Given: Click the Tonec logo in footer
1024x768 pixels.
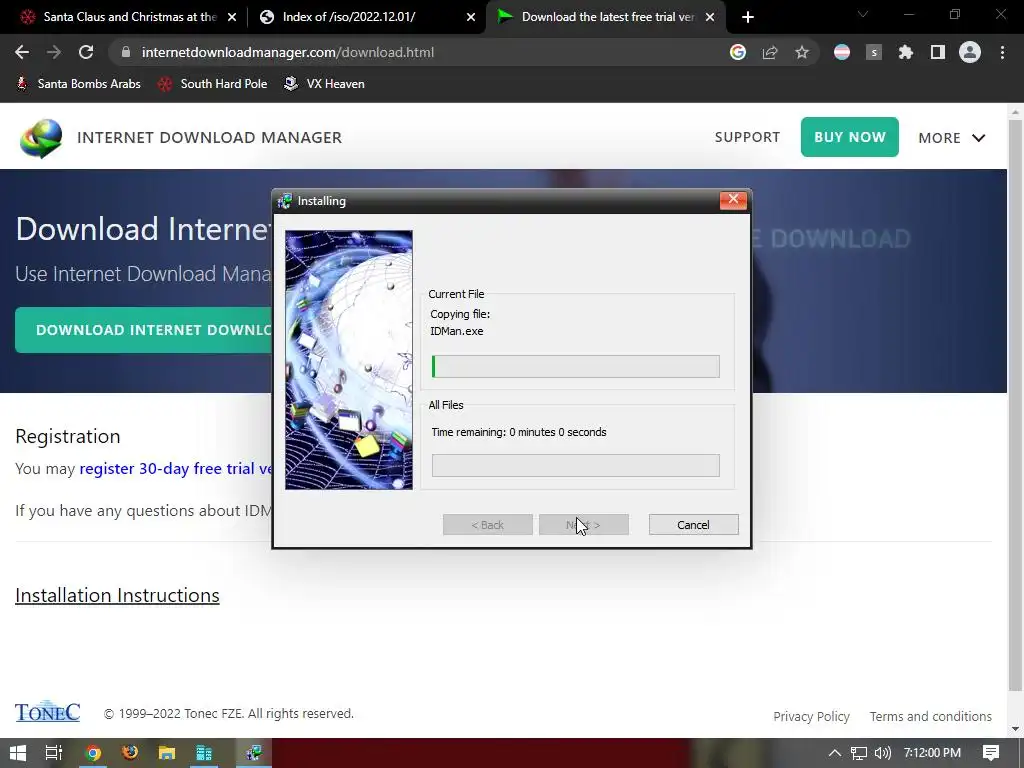Looking at the screenshot, I should coord(48,712).
